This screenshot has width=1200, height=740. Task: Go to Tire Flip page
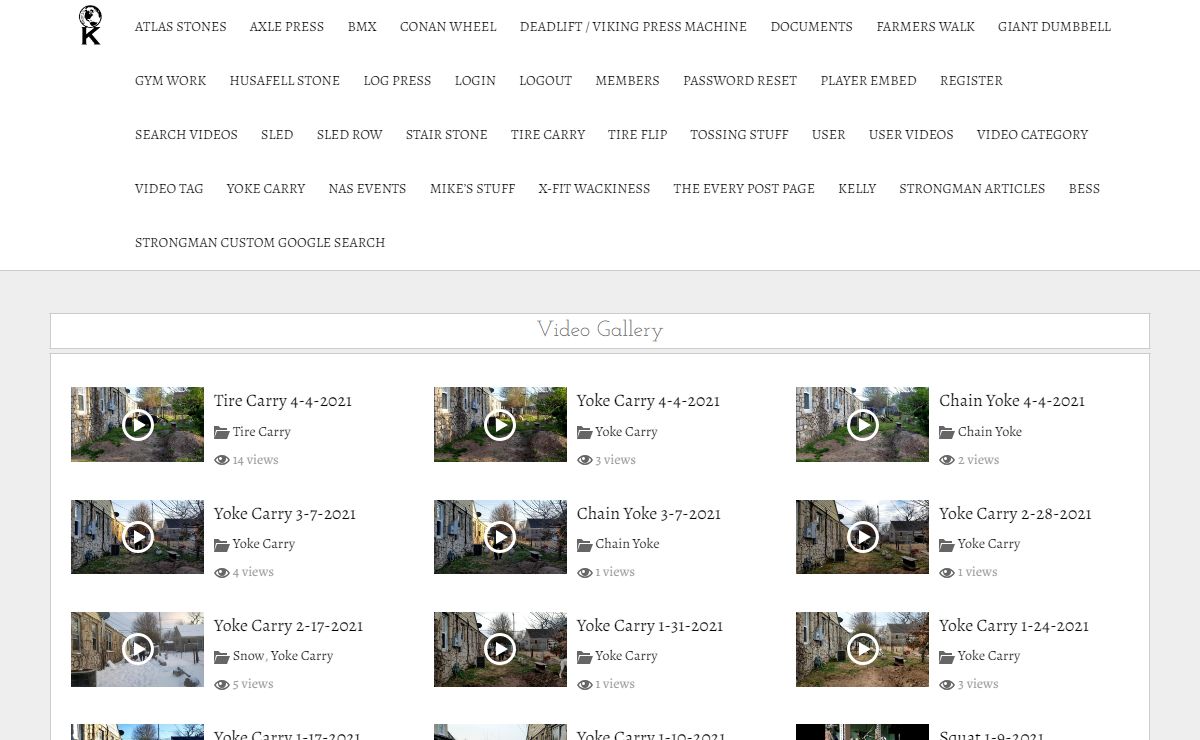(x=637, y=135)
